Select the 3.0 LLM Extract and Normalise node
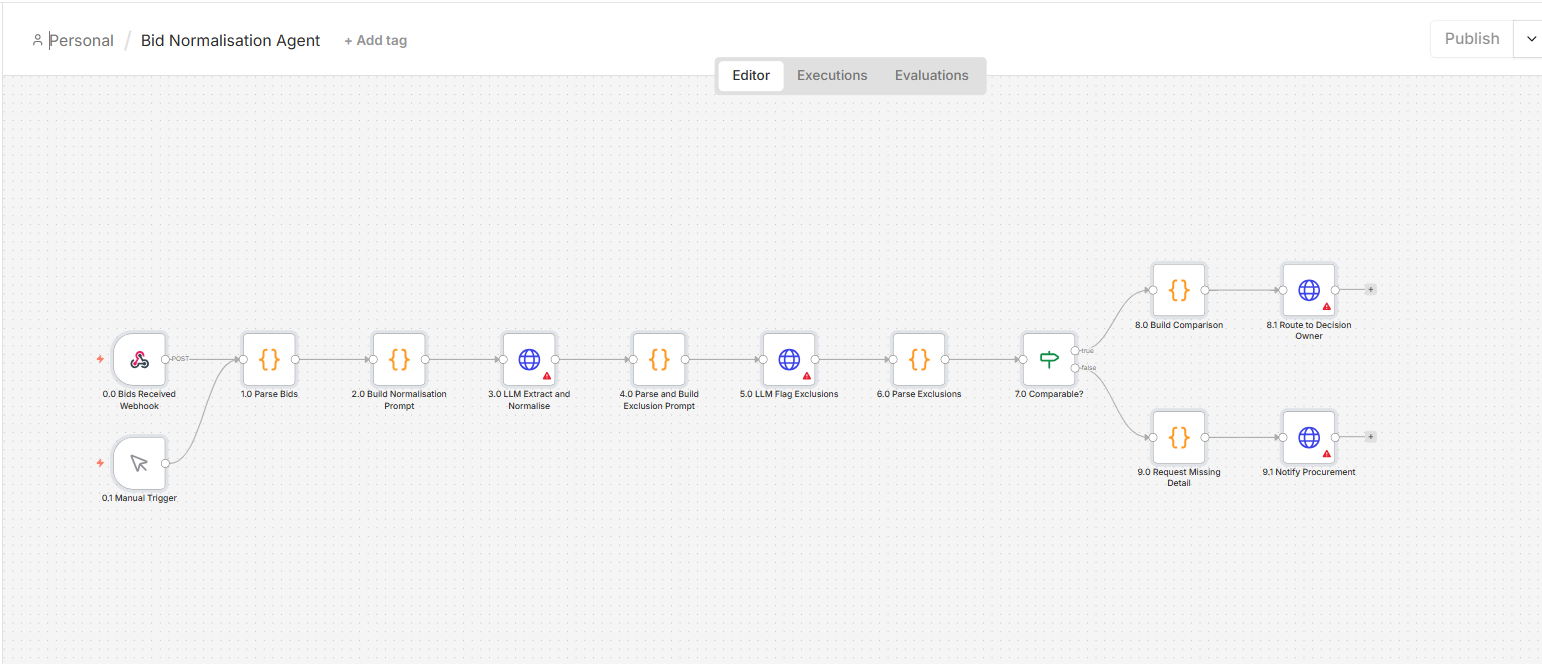Image resolution: width=1542 pixels, height=664 pixels. click(529, 359)
